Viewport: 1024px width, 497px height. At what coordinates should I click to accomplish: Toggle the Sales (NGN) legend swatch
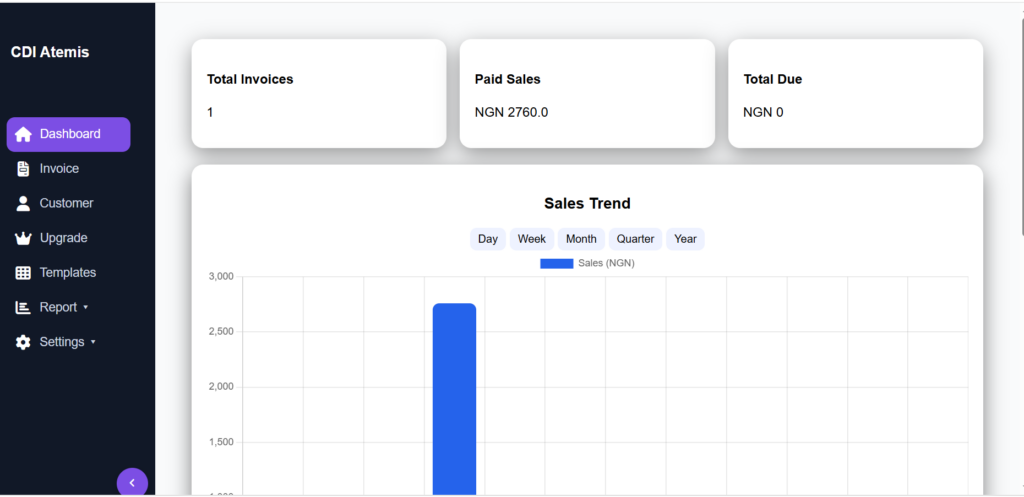[x=556, y=263]
